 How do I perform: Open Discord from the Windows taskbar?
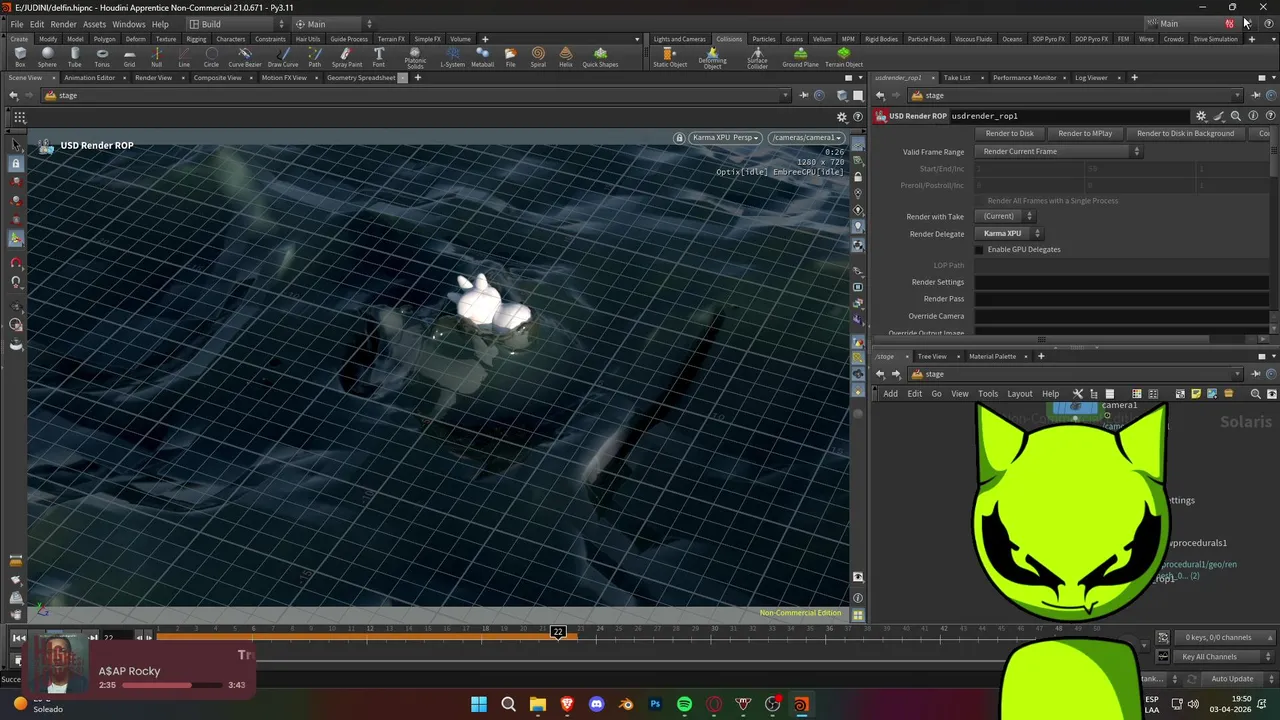tap(597, 704)
